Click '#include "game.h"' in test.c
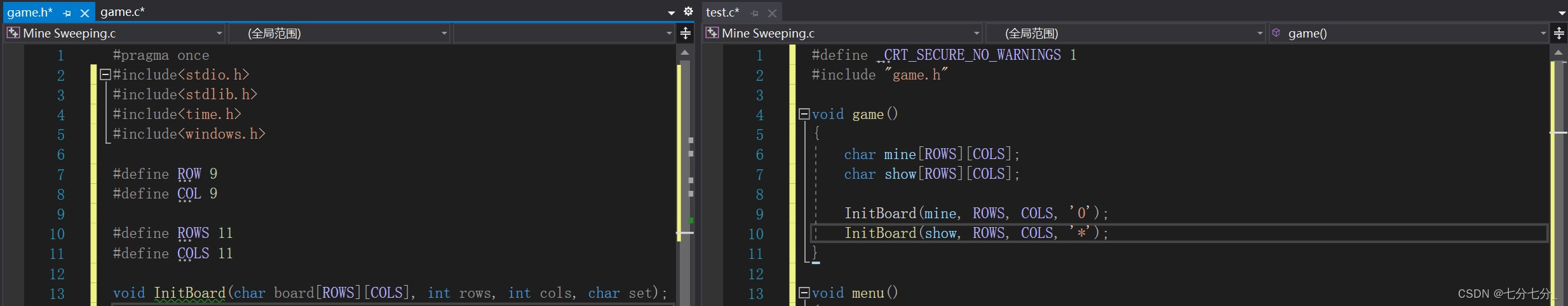Image resolution: width=1568 pixels, height=306 pixels. coord(880,75)
